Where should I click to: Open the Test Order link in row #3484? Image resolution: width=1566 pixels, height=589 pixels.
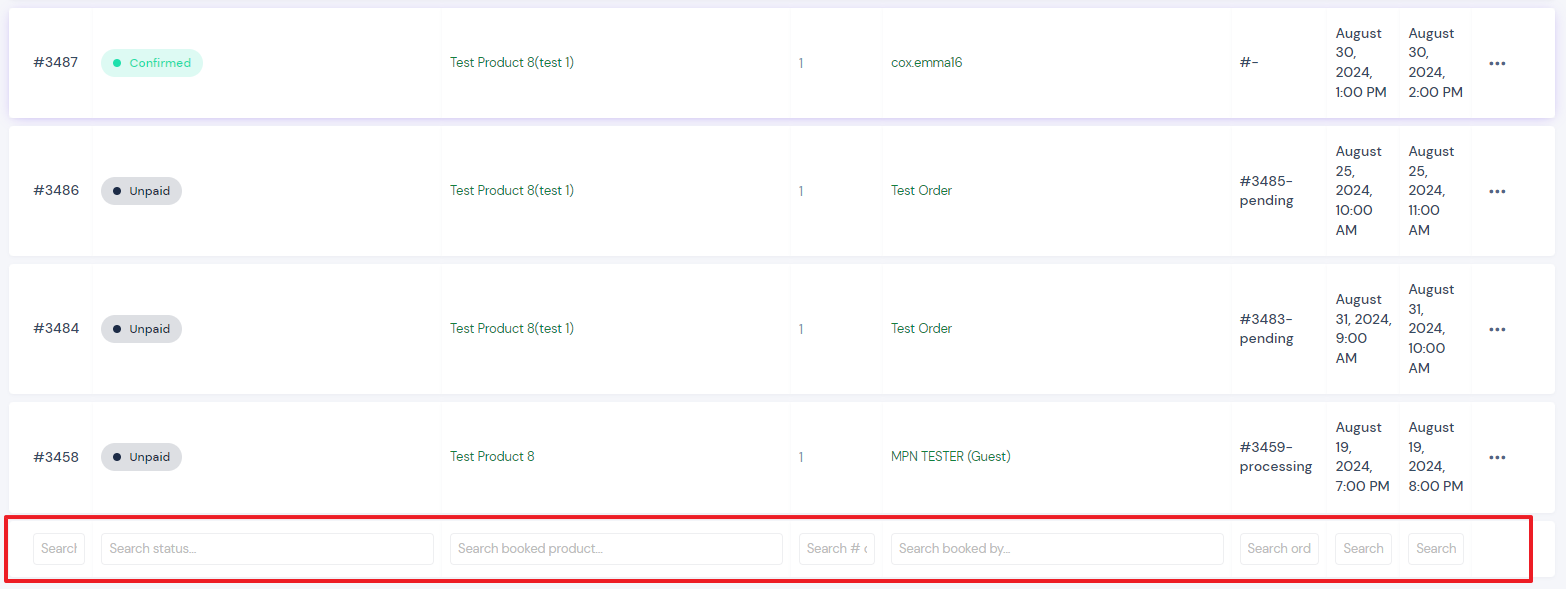[x=921, y=329]
